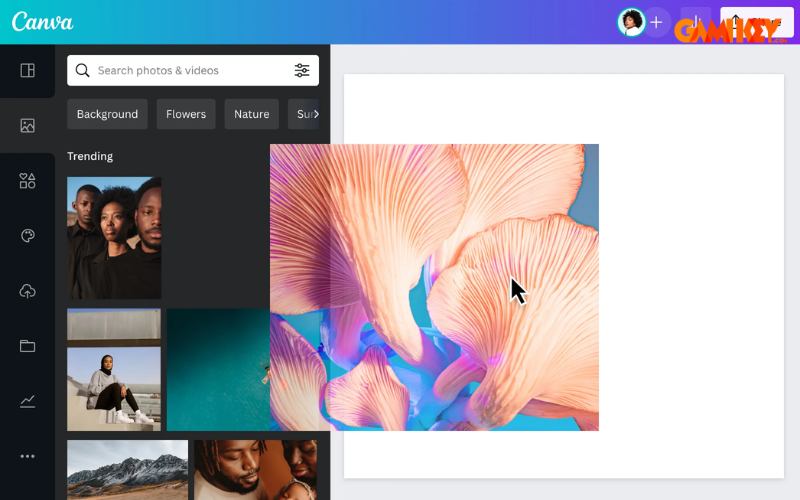Select the three people in black thumbnail
The image size is (800, 500).
coord(114,238)
